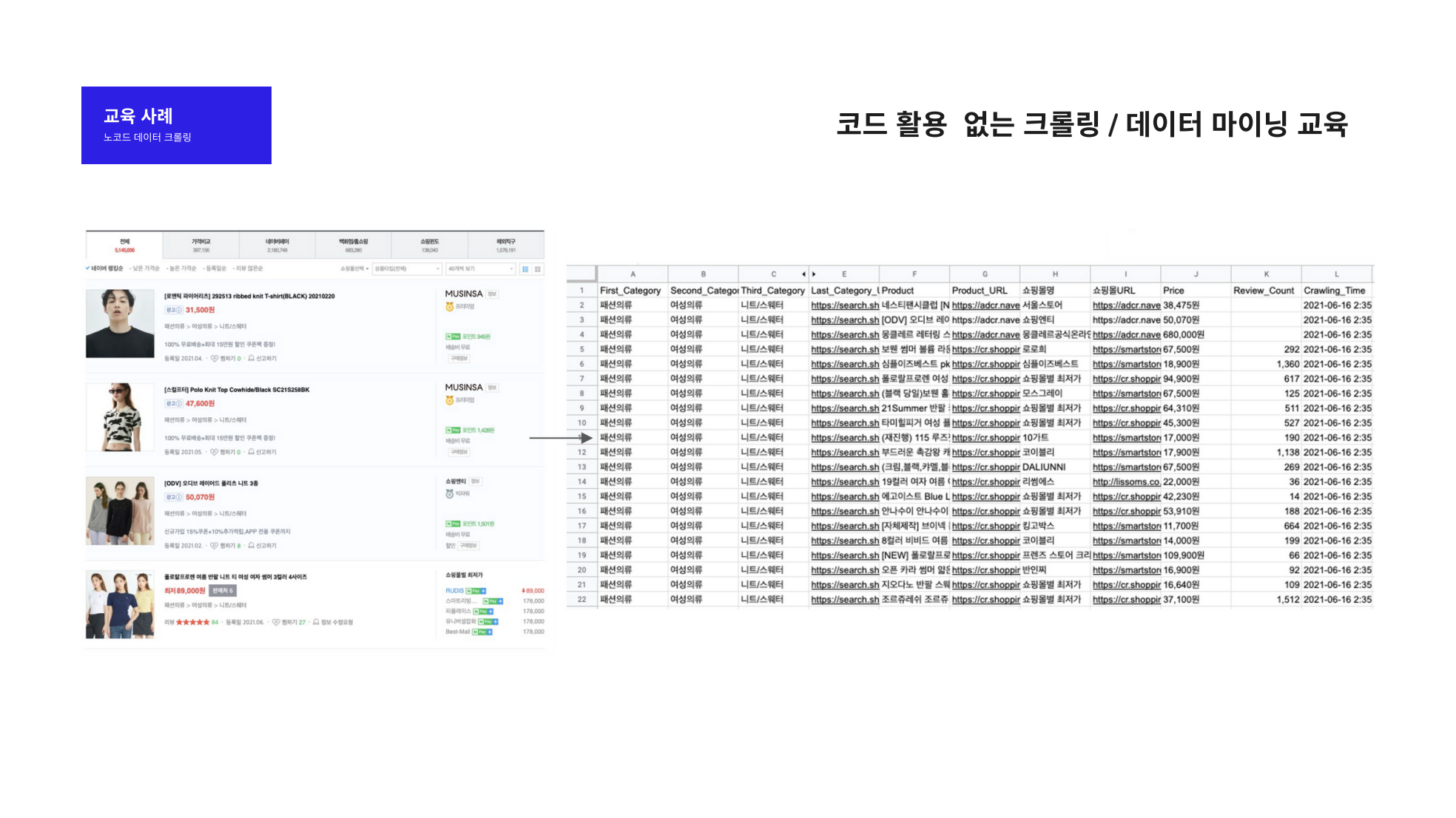Select the checked 네이버 랭킹순 sort option
Image resolution: width=1456 pixels, height=818 pixels.
tap(104, 268)
